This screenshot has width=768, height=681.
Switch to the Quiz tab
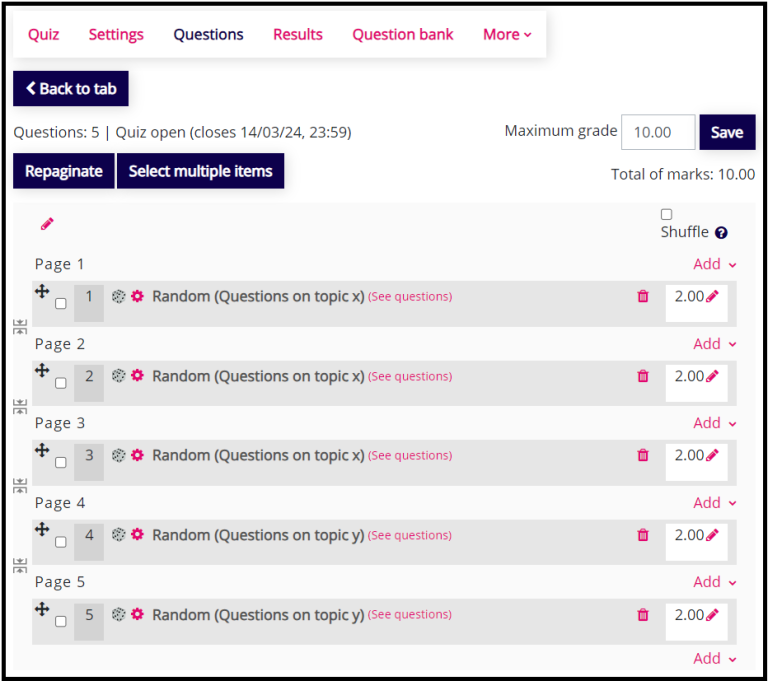coord(44,34)
